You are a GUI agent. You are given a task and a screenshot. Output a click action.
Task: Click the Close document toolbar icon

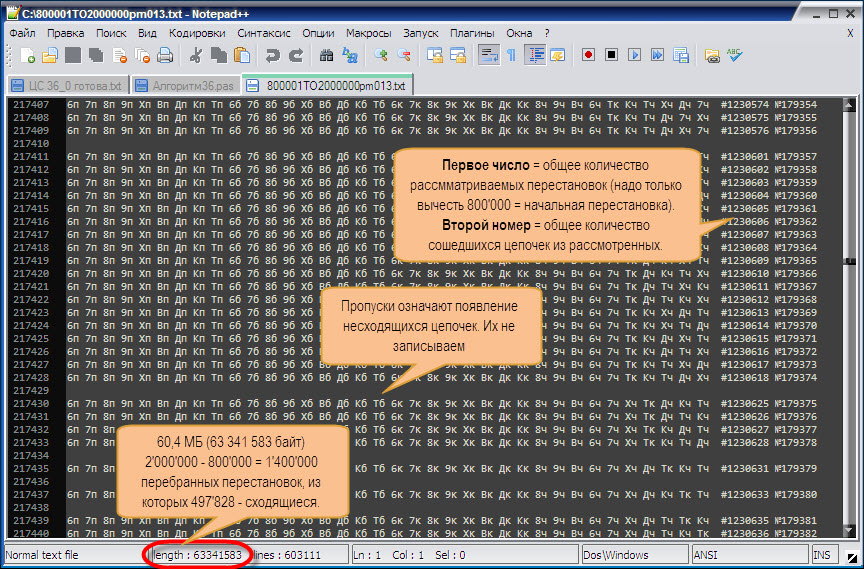point(120,56)
